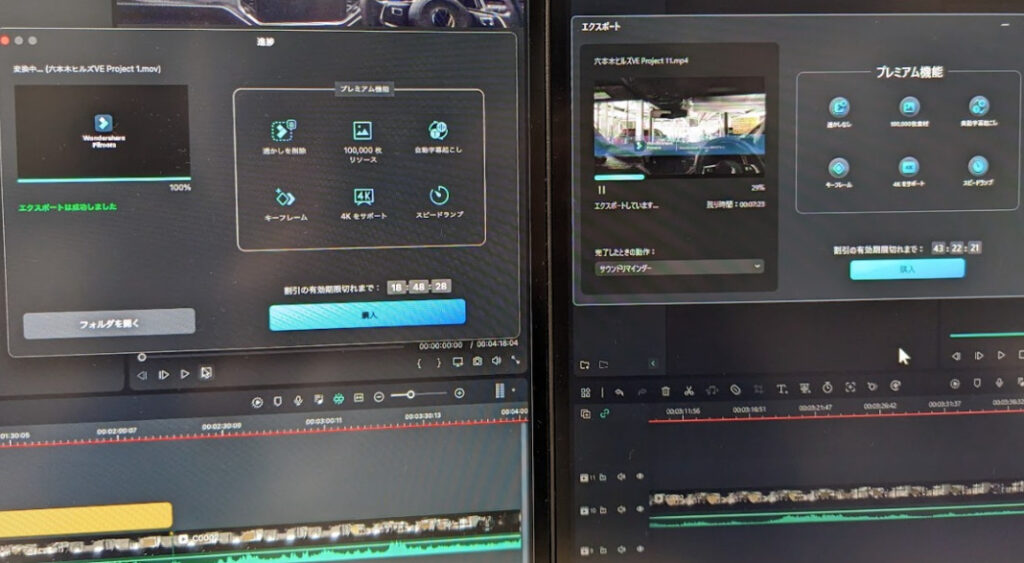Click the speed timer icon in right toolbar
The height and width of the screenshot is (563, 1024).
pyautogui.click(x=827, y=387)
